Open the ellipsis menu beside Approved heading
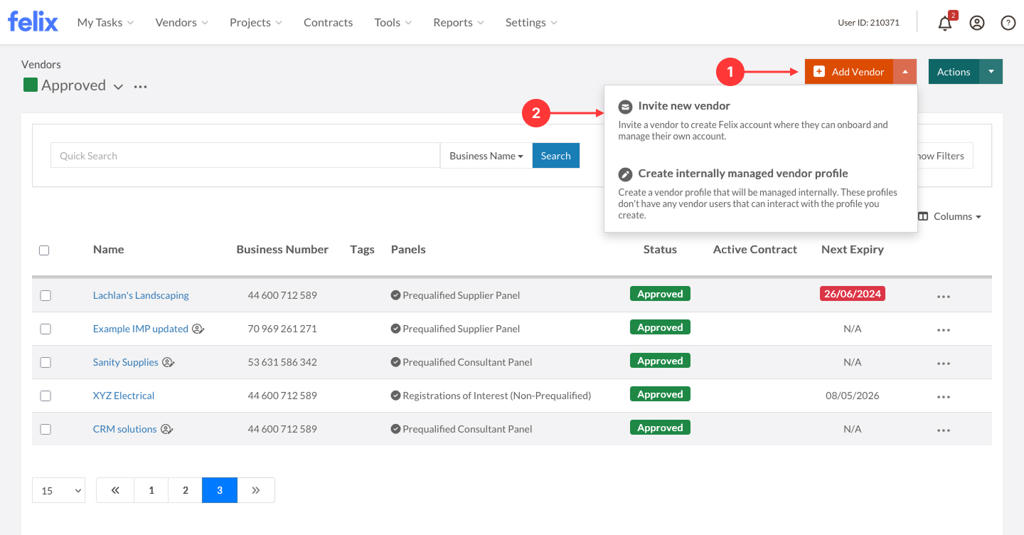Screen dimensions: 1024x535 (140, 86)
